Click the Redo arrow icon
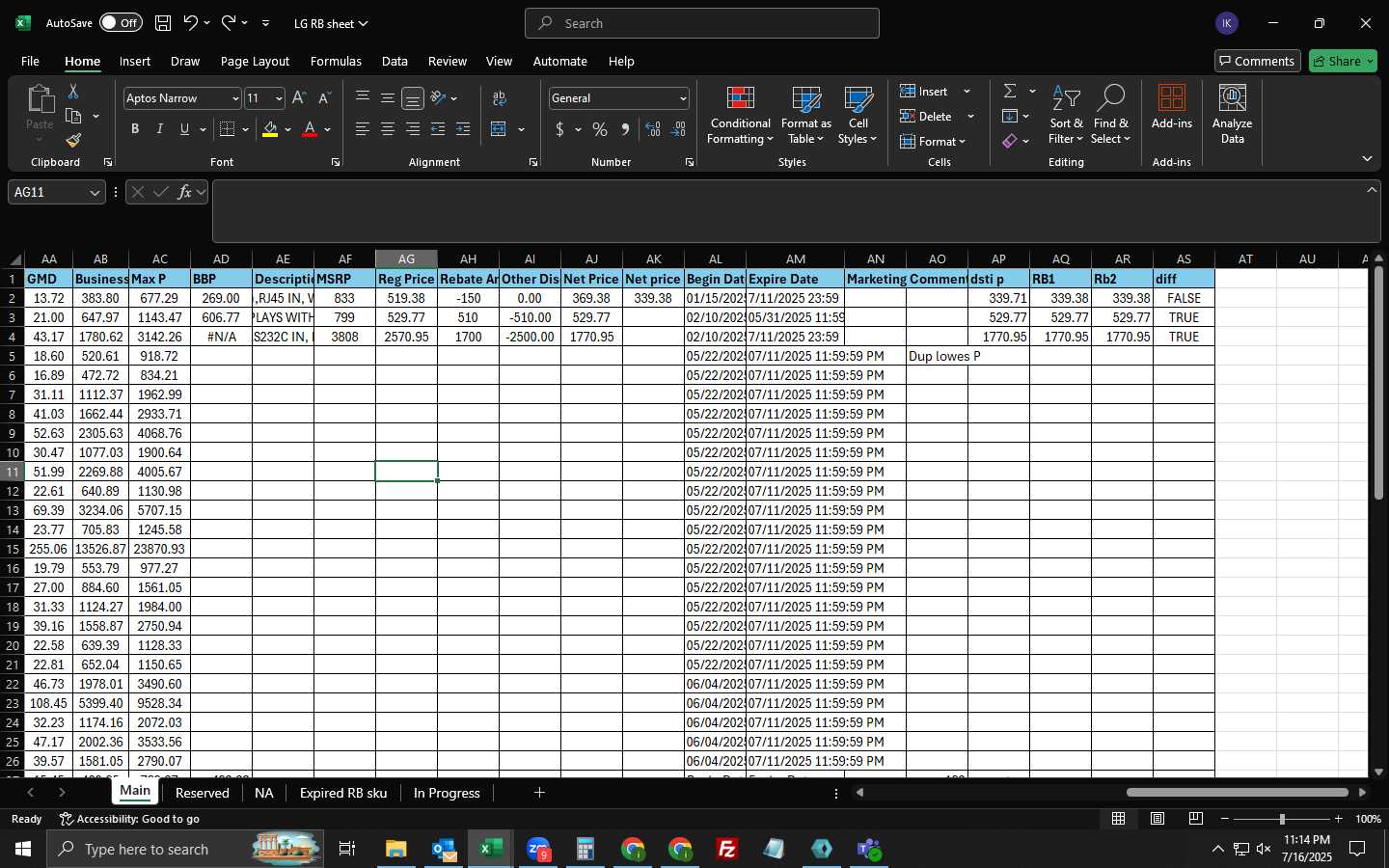1389x868 pixels. coord(229,23)
